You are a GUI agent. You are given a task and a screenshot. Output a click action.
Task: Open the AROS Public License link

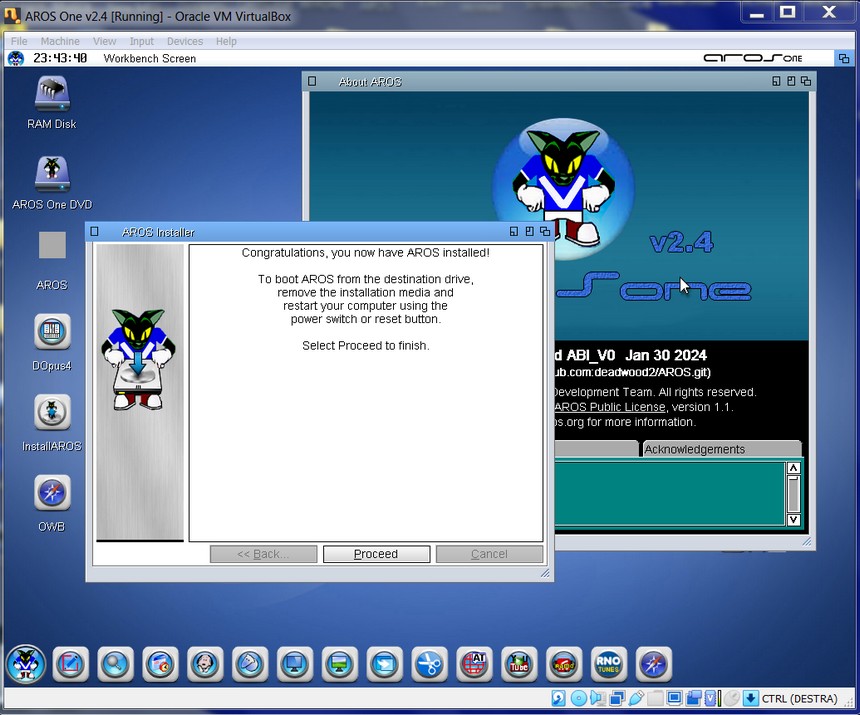(609, 407)
